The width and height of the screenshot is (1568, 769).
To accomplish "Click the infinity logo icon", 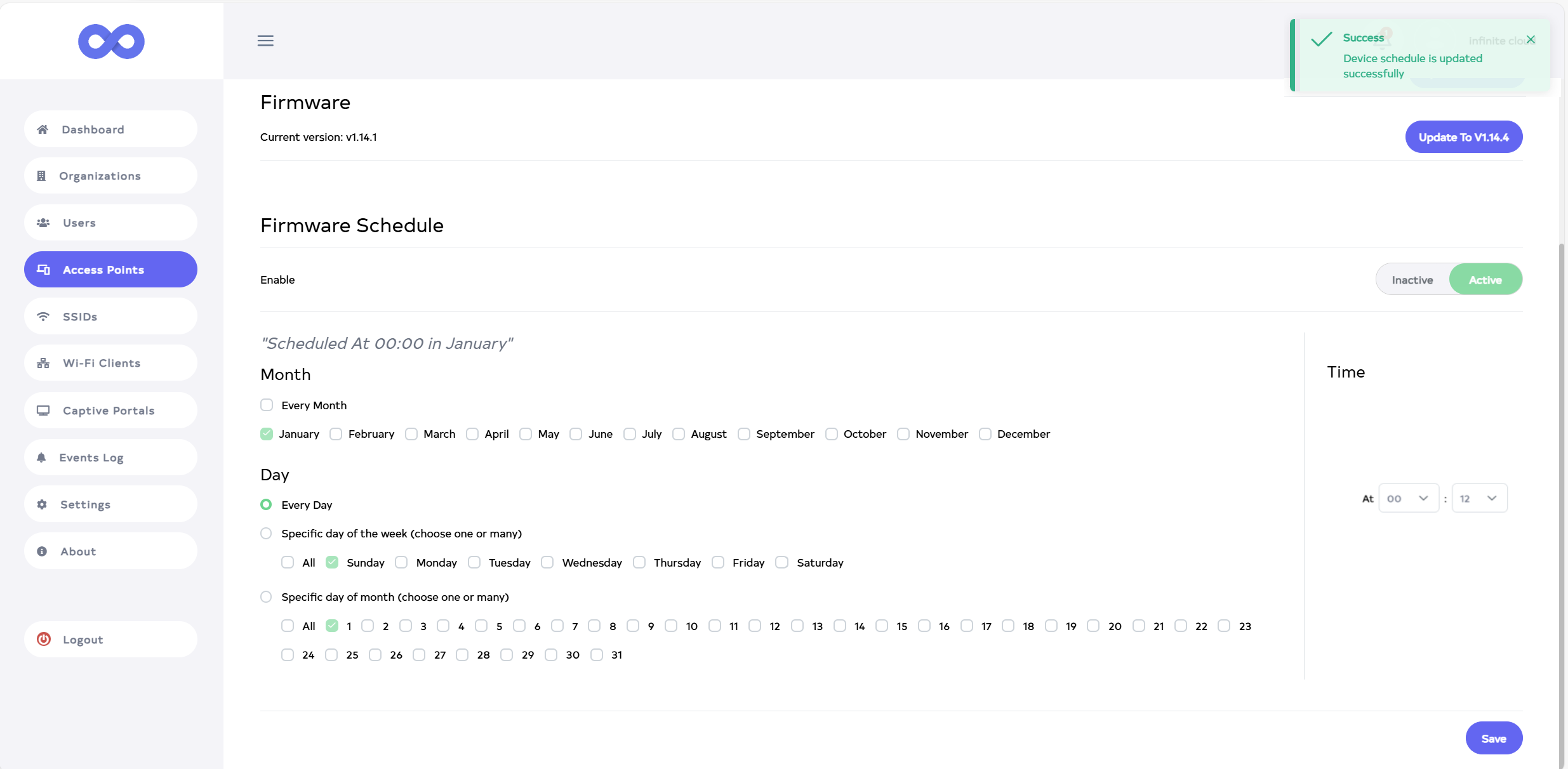I will tap(111, 41).
